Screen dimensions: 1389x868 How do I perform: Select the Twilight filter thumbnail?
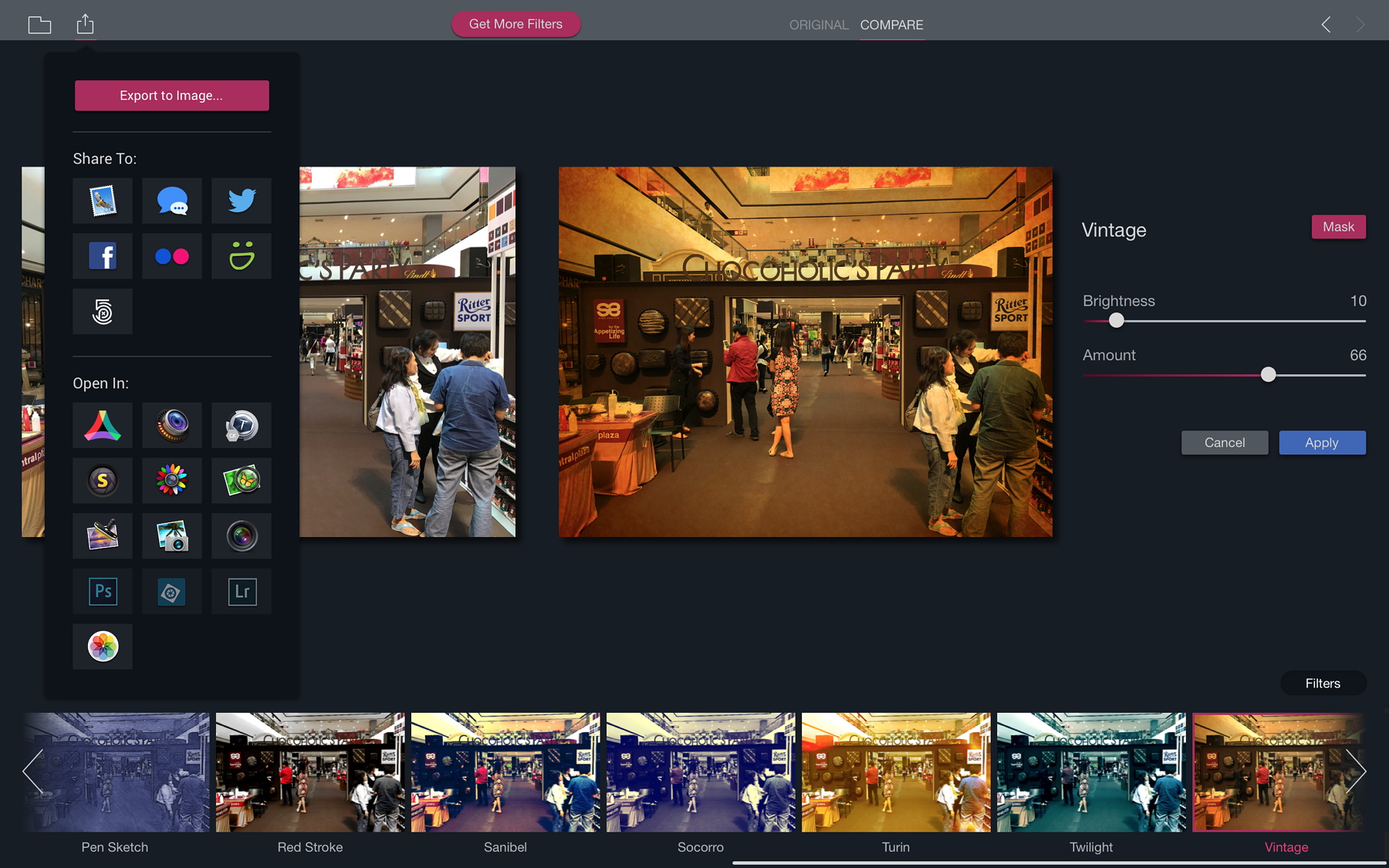(x=1091, y=772)
